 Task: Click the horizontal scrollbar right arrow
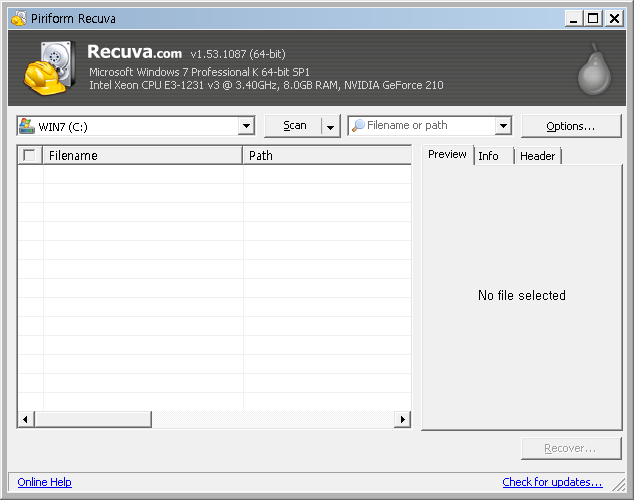(x=402, y=419)
